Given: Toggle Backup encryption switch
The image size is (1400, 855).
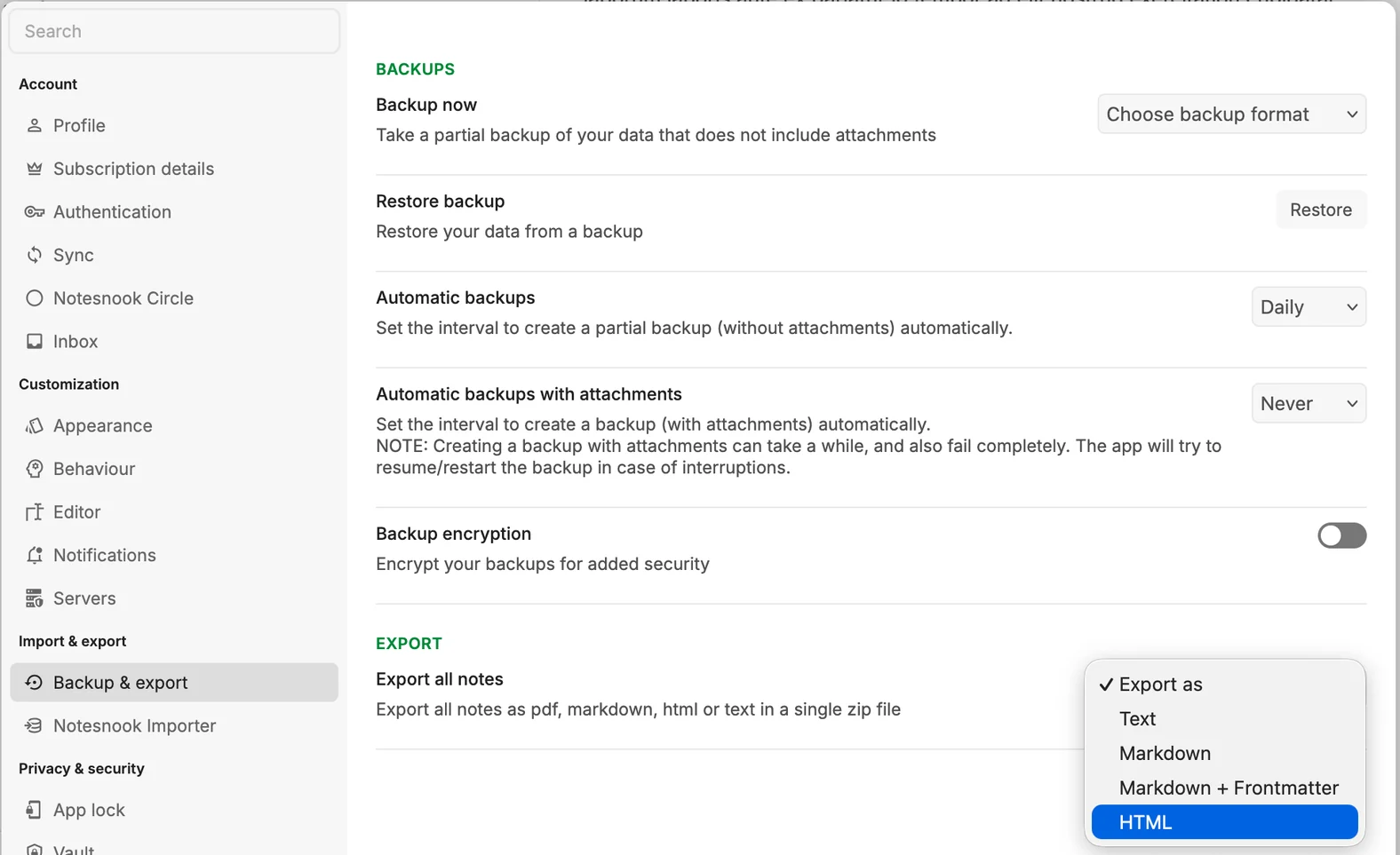Looking at the screenshot, I should coord(1341,535).
